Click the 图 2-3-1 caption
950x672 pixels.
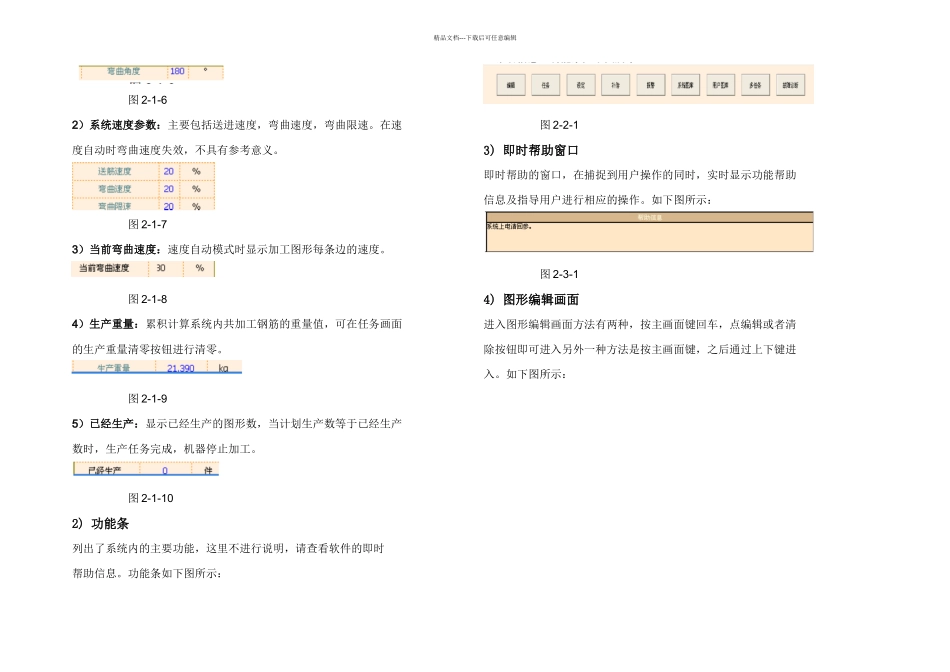(559, 274)
